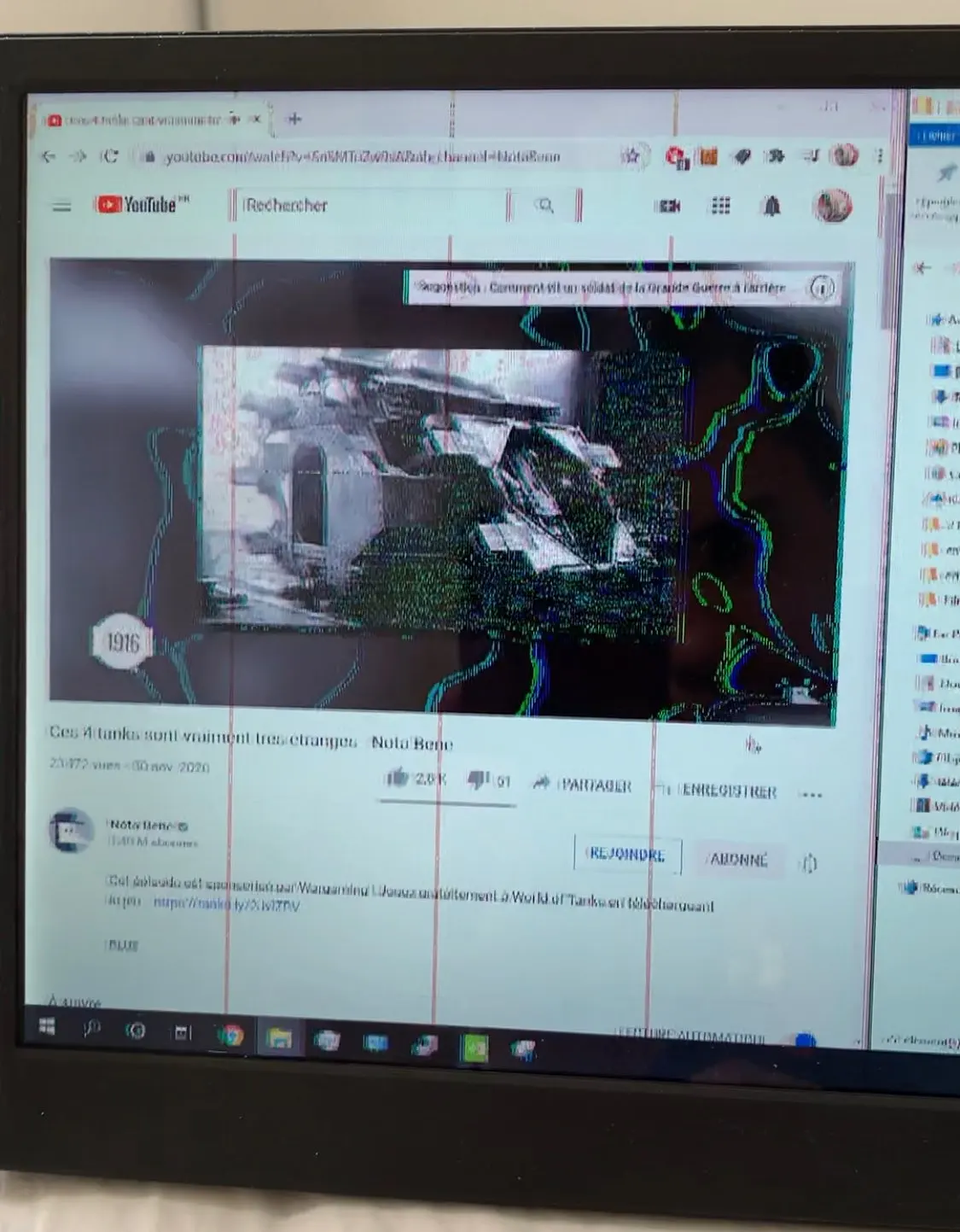Viewport: 960px width, 1232px height.
Task: Open Task View on the taskbar
Action: 183,1033
